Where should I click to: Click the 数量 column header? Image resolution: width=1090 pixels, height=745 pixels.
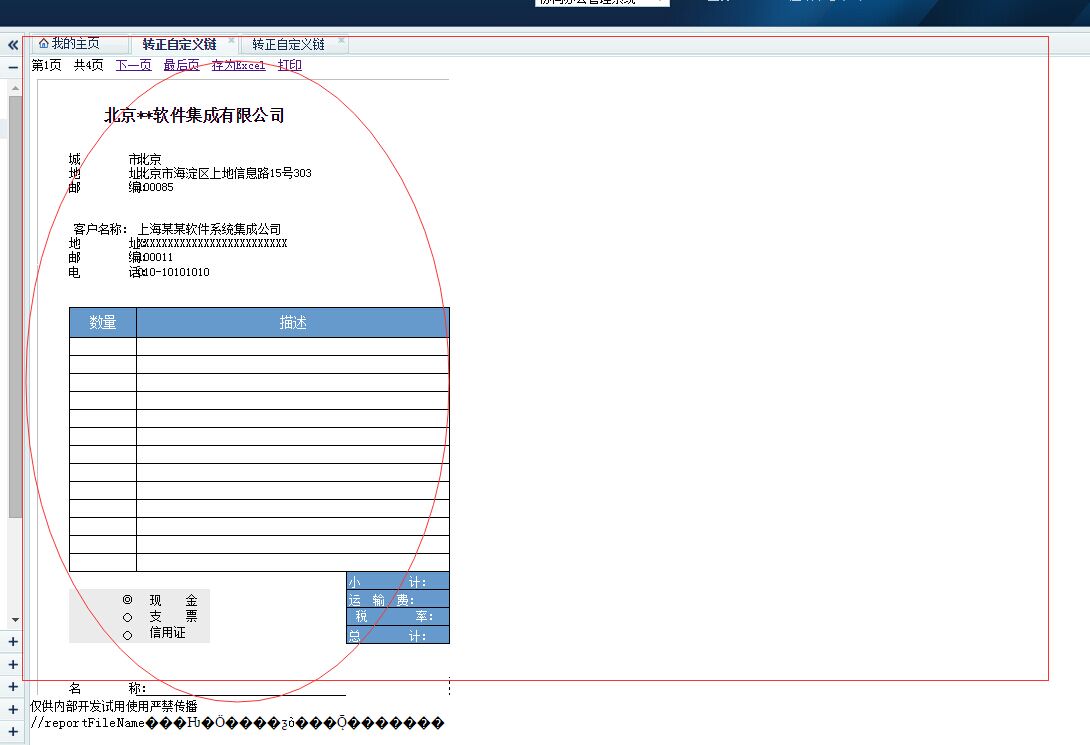coord(103,322)
